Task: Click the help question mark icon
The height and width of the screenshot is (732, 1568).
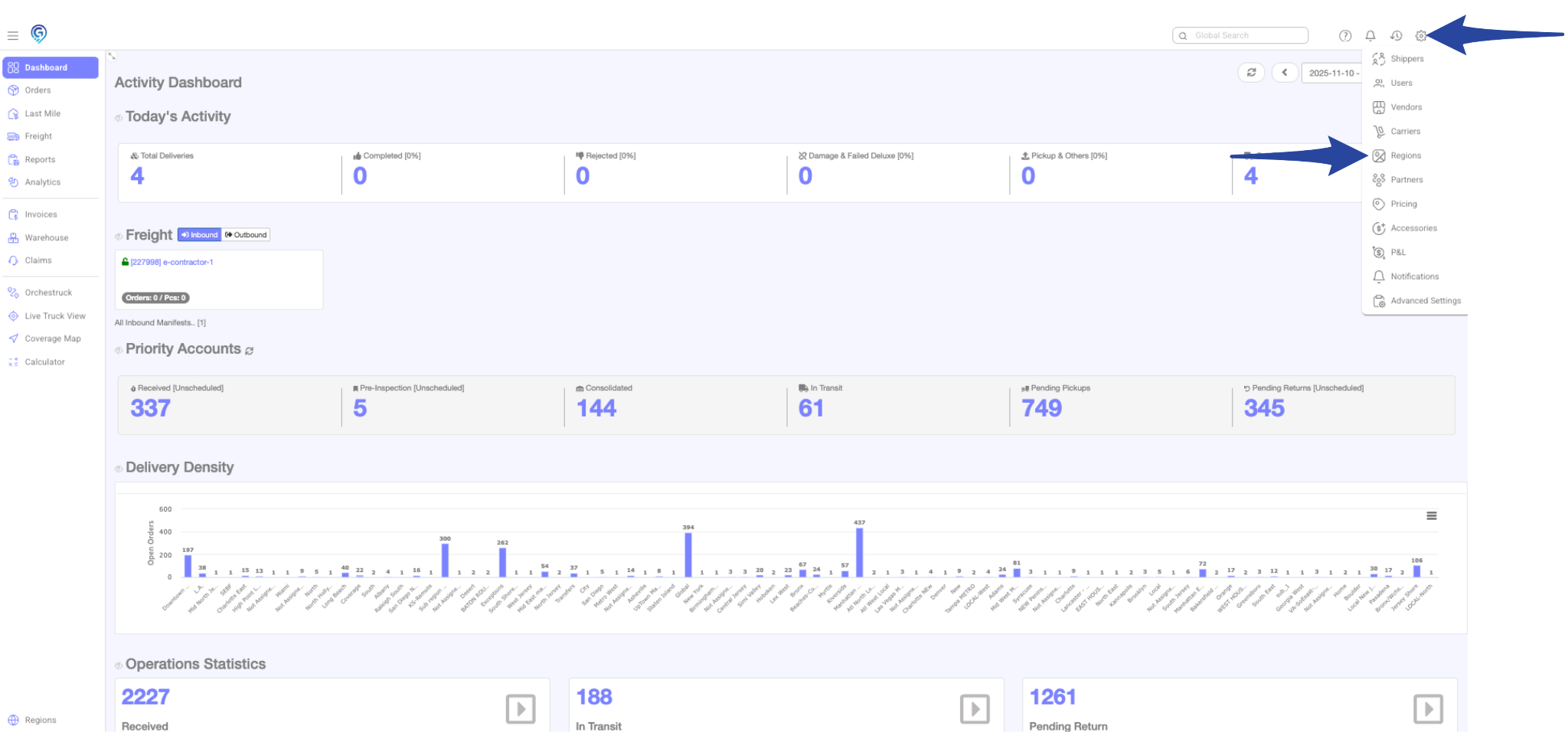Action: point(1345,36)
